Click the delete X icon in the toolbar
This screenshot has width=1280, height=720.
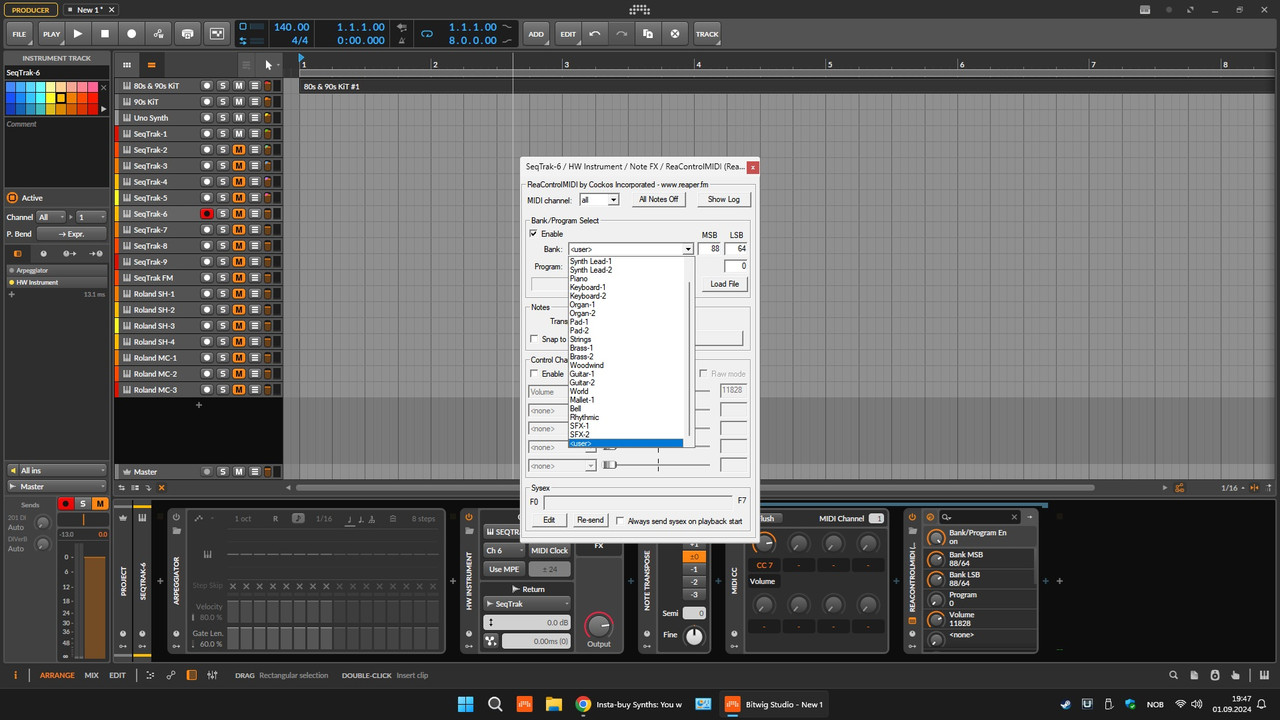pos(675,33)
